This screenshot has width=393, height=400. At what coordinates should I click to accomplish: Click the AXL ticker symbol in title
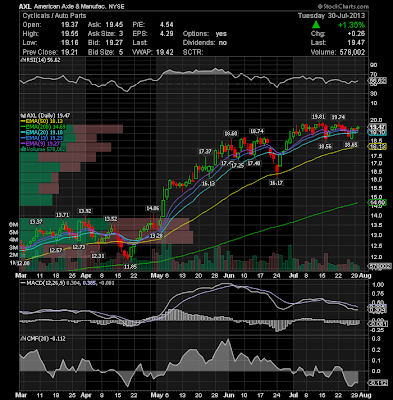coord(25,6)
